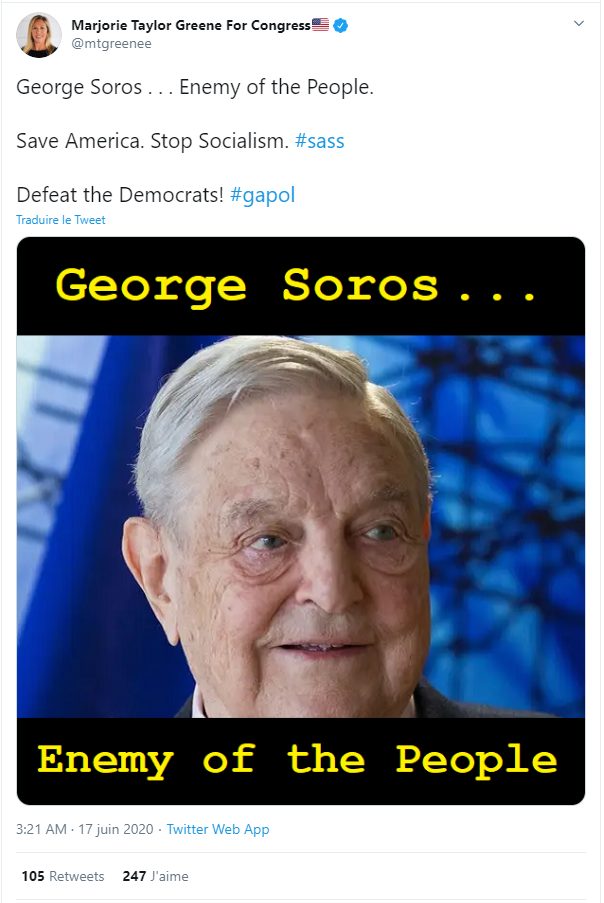The image size is (604, 903).
Task: Open the Twitter Web App source link
Action: [218, 829]
